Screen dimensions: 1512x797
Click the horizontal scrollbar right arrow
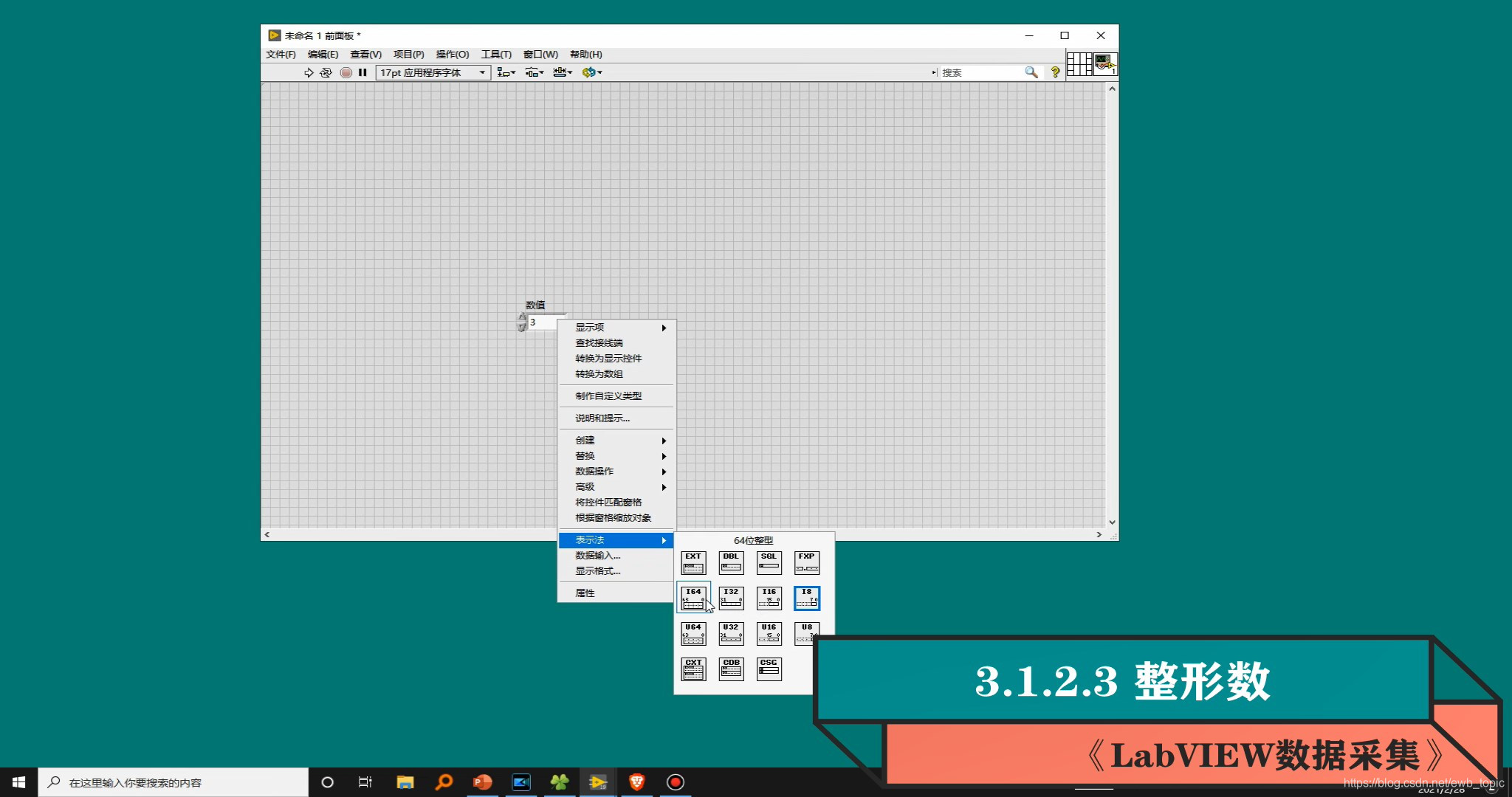(1099, 534)
